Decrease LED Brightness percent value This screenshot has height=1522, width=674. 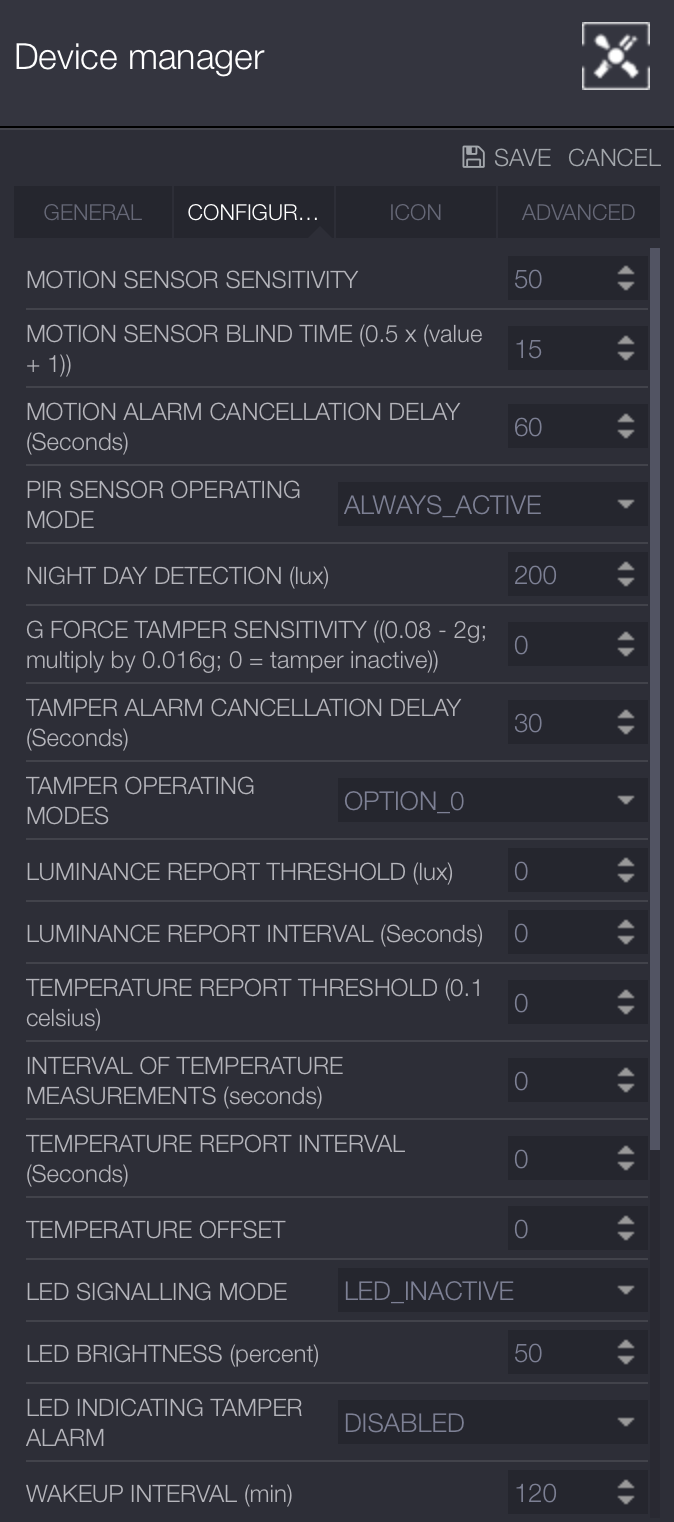[x=626, y=1361]
